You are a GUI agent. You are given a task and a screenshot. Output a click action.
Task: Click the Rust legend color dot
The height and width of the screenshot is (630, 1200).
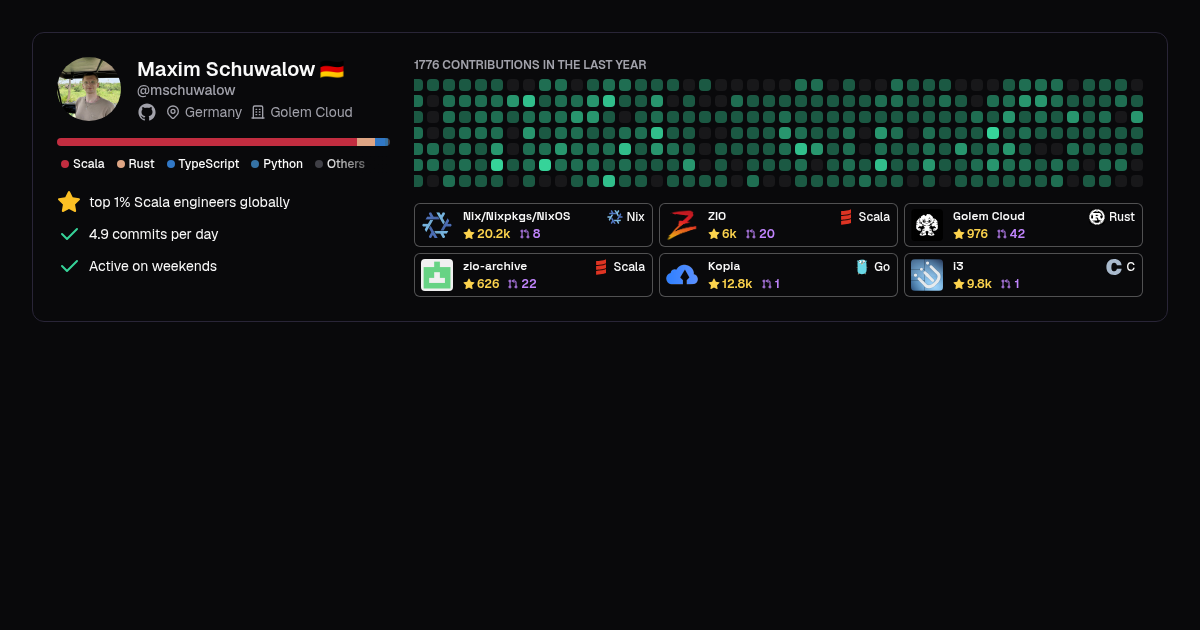(121, 164)
